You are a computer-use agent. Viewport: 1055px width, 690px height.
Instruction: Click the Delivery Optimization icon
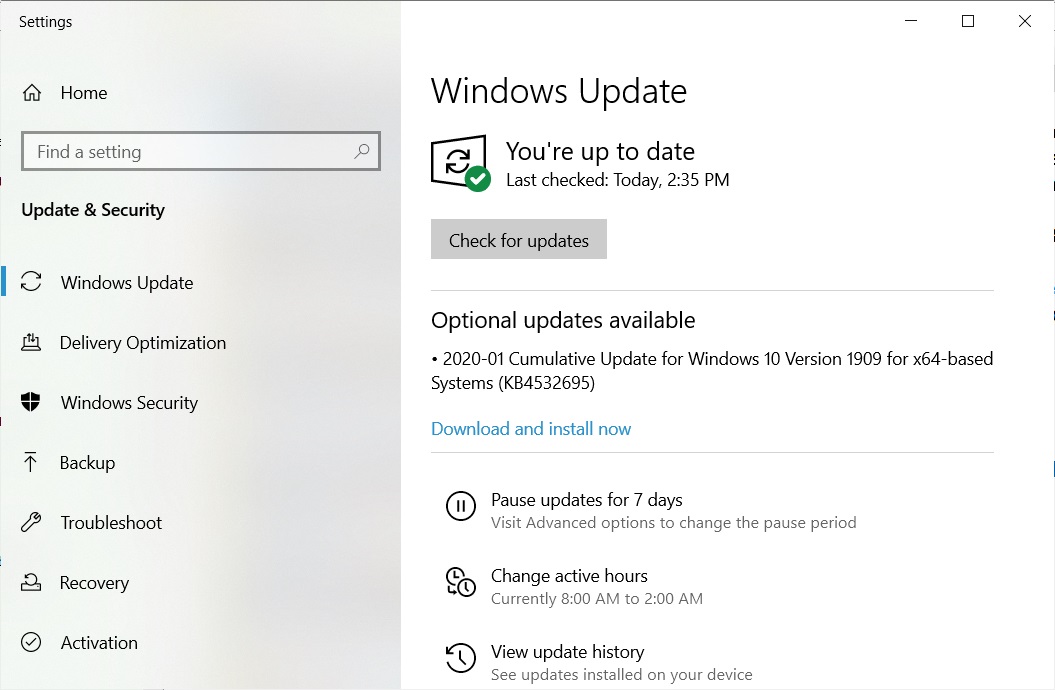click(31, 342)
